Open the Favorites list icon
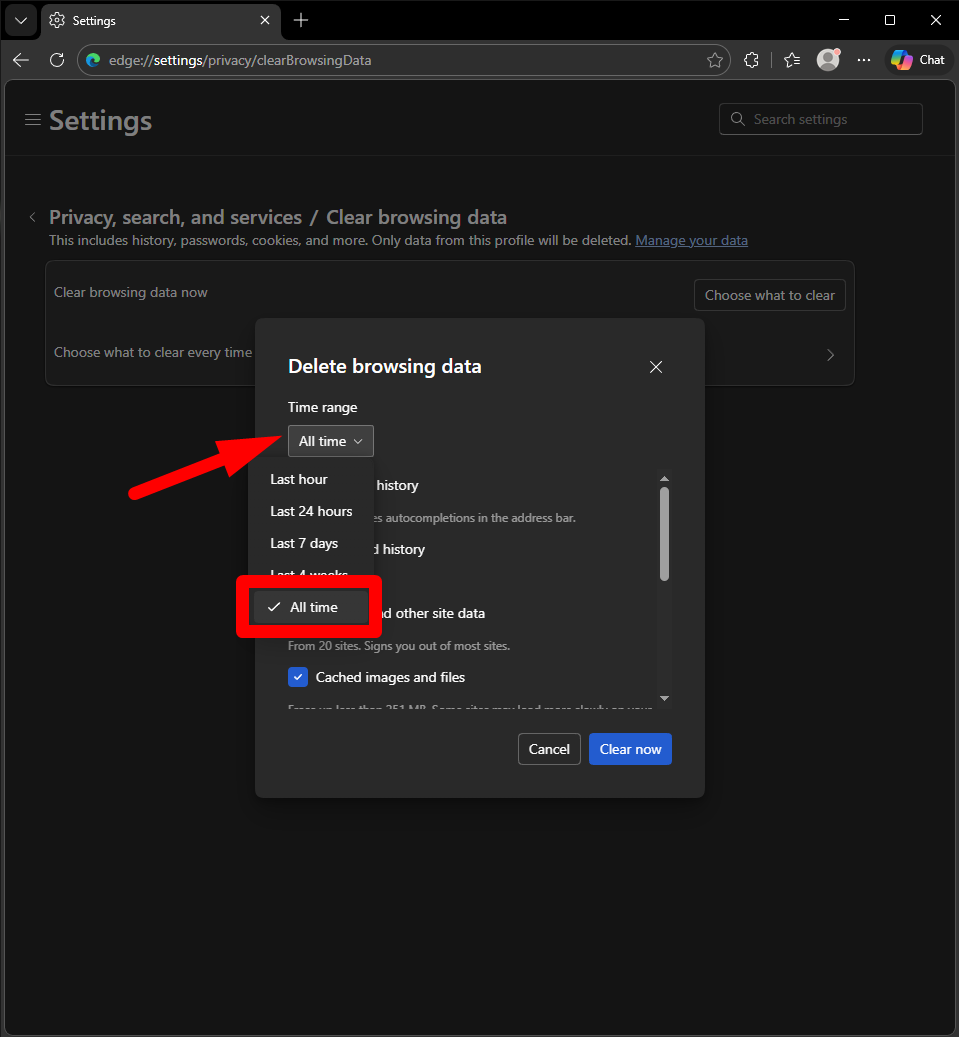 [792, 60]
